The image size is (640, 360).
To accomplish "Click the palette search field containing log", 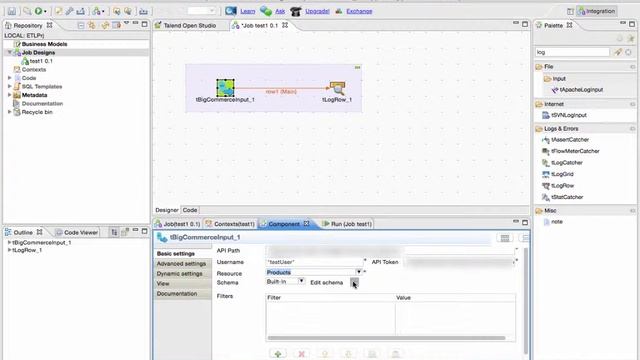I will pyautogui.click(x=572, y=52).
